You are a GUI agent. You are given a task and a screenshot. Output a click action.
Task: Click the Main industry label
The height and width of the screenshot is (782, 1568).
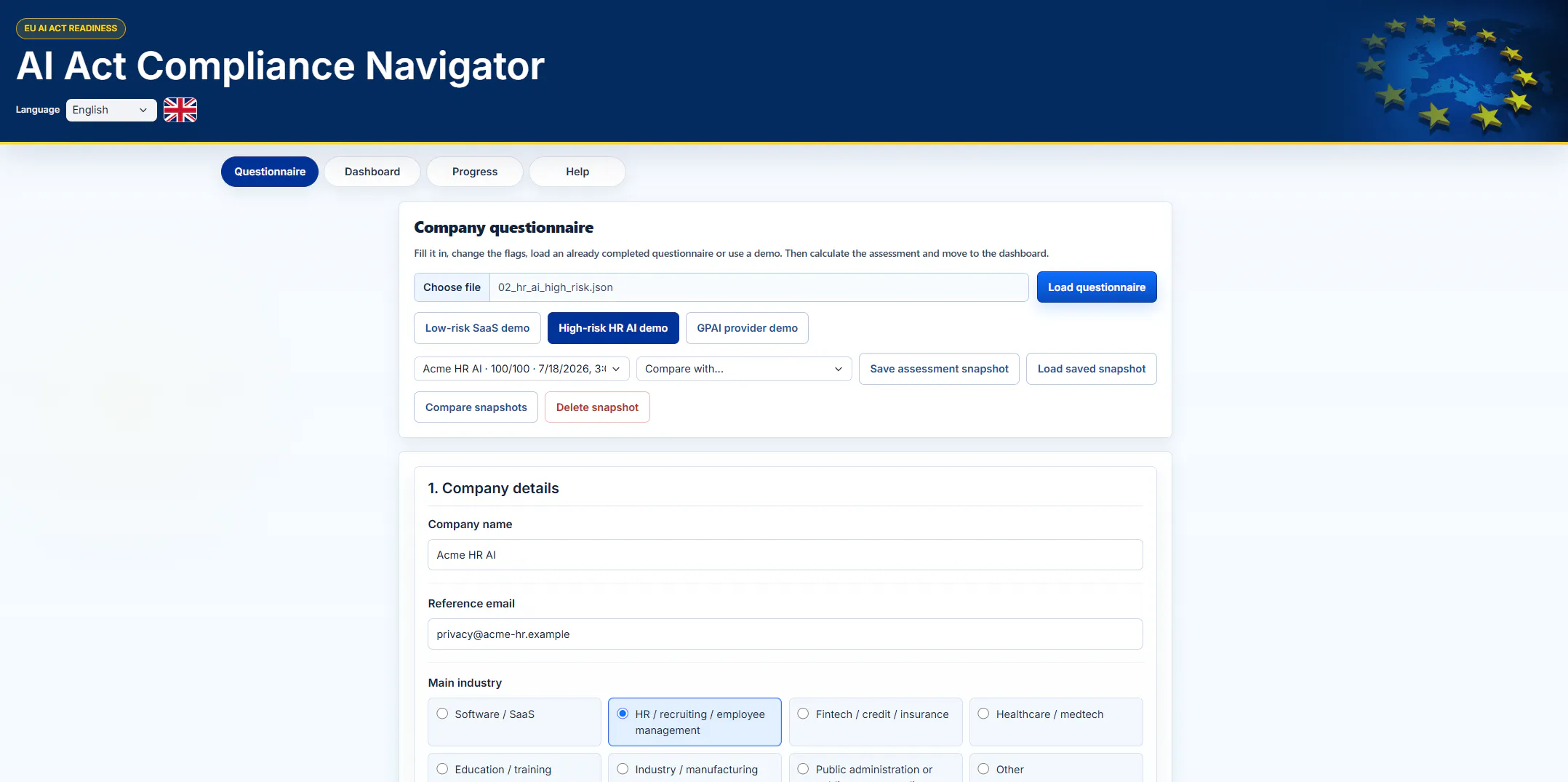[x=465, y=683]
